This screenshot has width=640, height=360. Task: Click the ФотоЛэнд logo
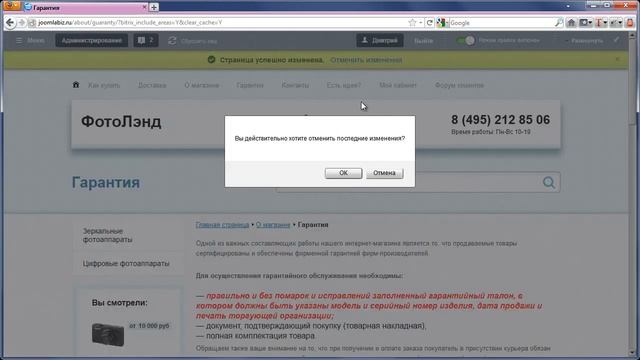click(x=121, y=122)
